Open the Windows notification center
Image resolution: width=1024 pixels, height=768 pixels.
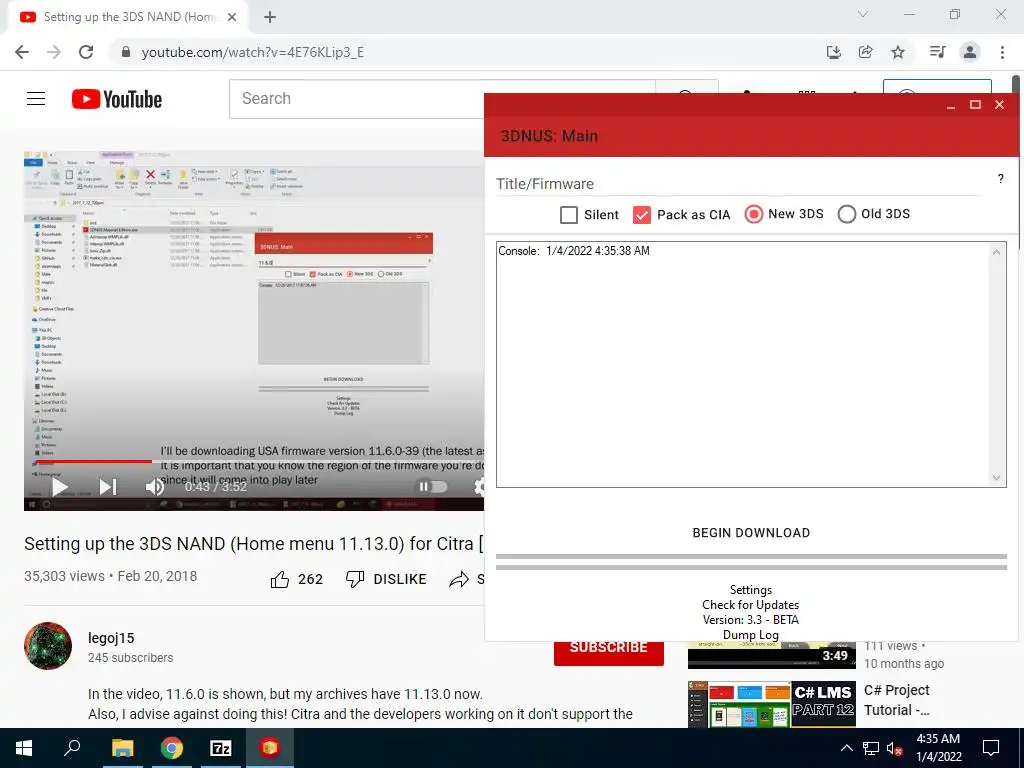(991, 748)
